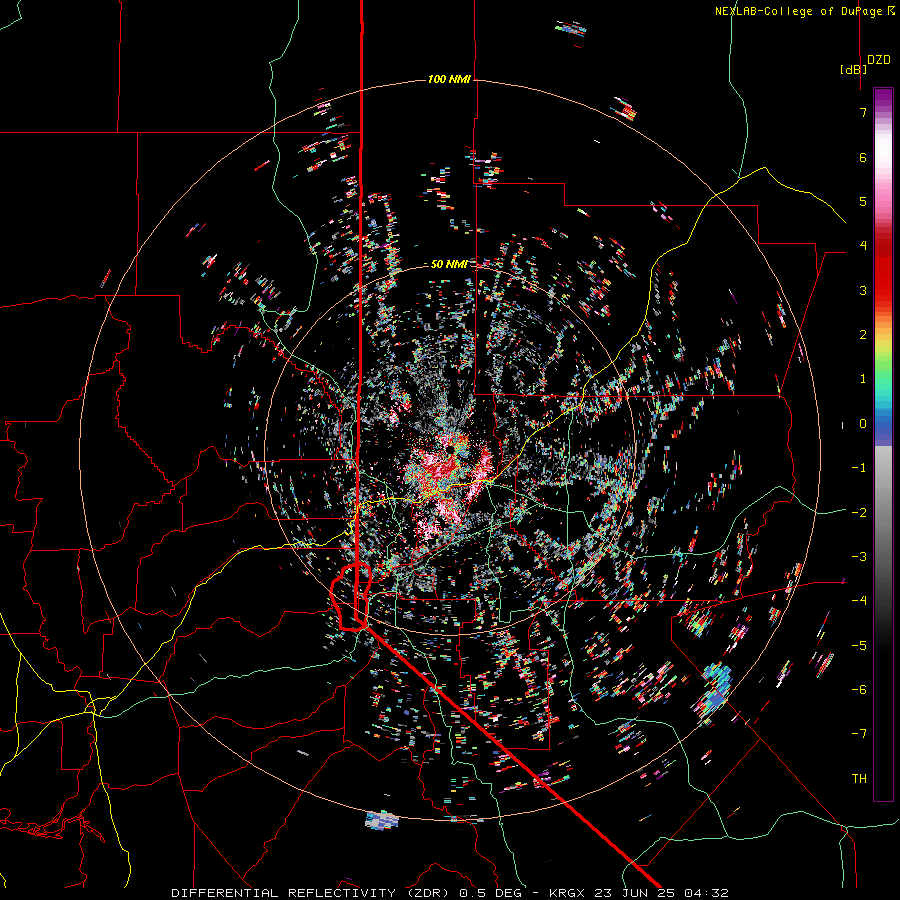This screenshot has width=900, height=900.
Task: Click the '50 NMI' range ring label
Action: pyautogui.click(x=449, y=264)
